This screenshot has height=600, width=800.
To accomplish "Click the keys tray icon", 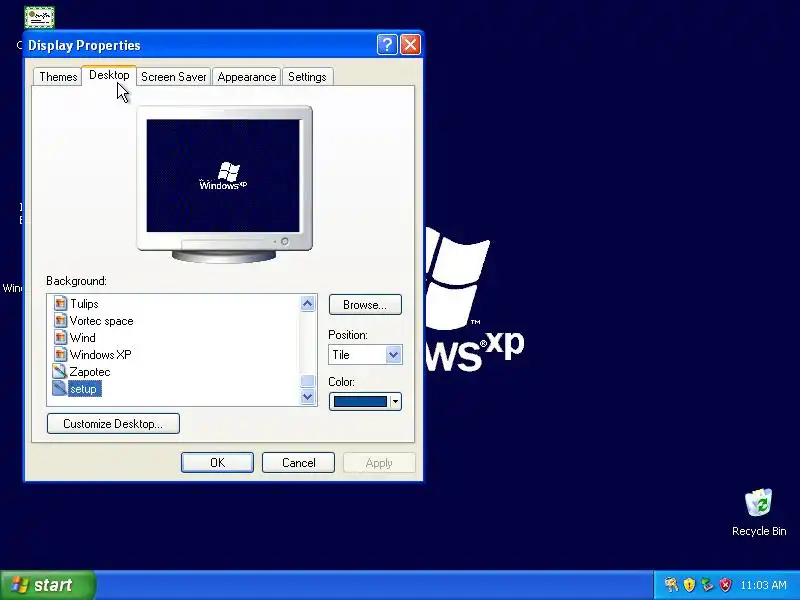I will (671, 585).
